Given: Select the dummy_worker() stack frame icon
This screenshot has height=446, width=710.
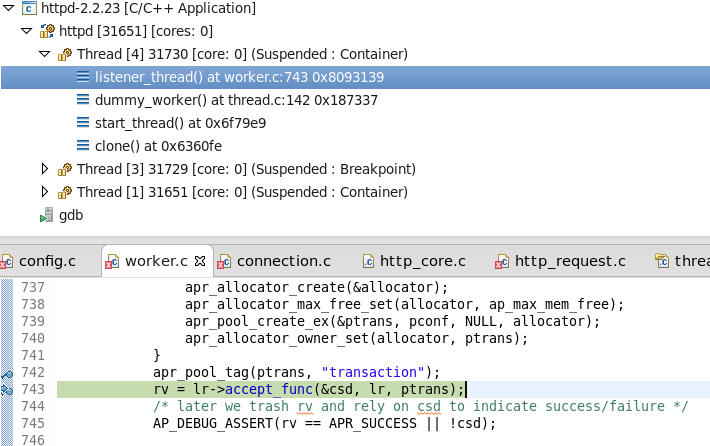Looking at the screenshot, I should [x=83, y=100].
